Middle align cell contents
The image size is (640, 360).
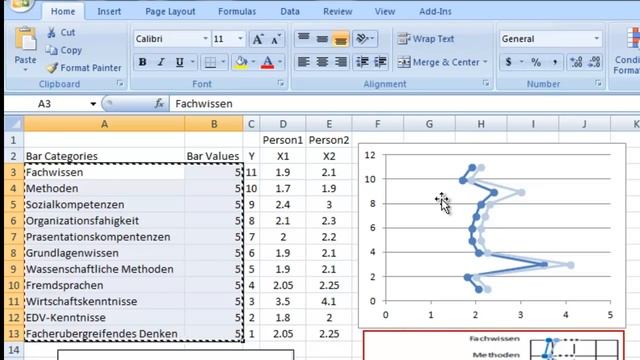(x=322, y=38)
